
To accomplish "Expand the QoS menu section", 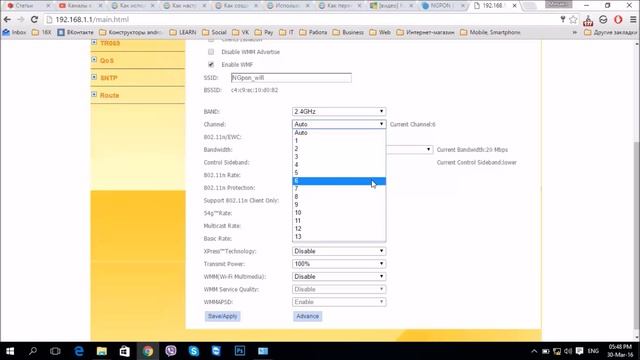I will (94, 60).
